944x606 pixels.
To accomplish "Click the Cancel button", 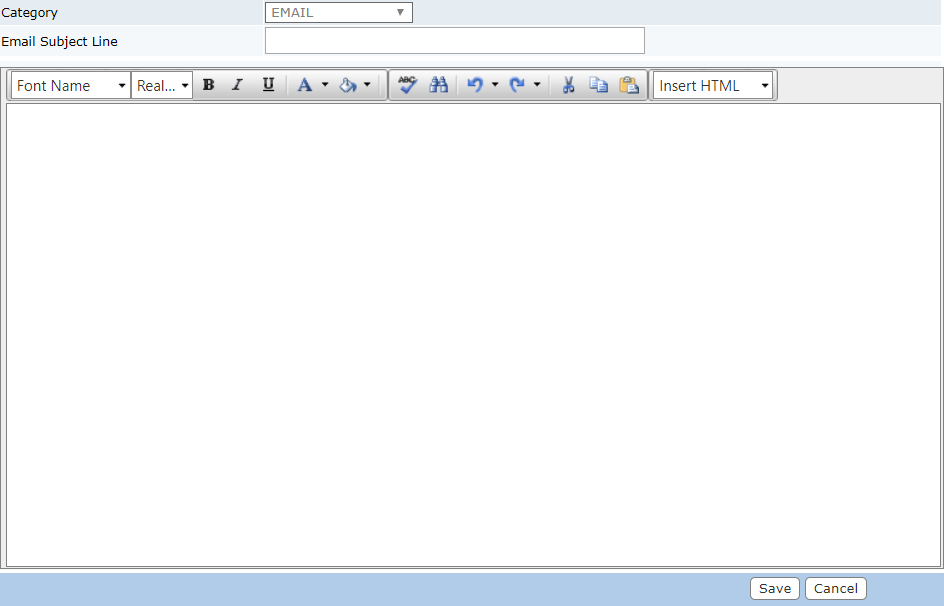I will pyautogui.click(x=836, y=589).
